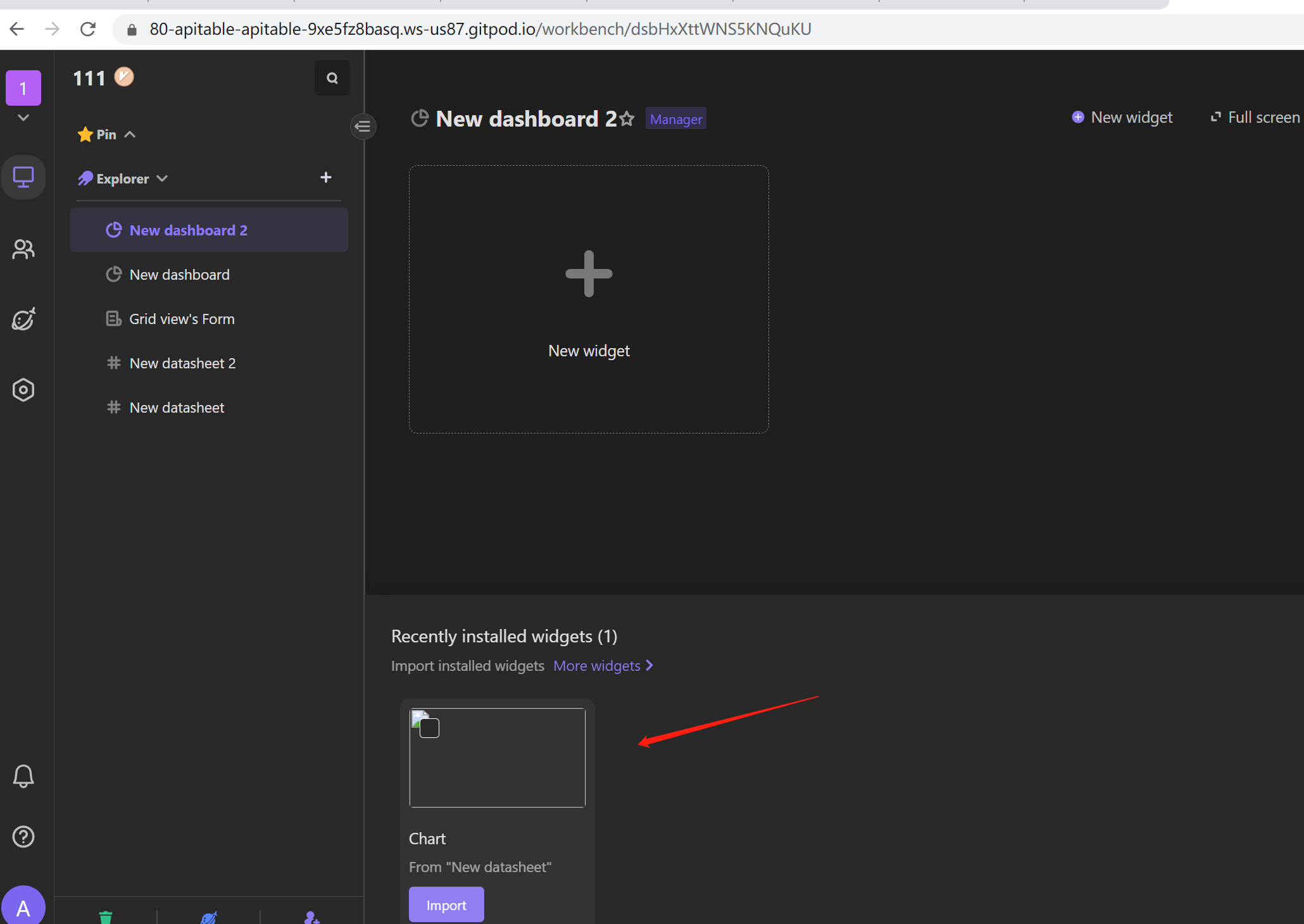Unpin by clicking the Pin star

[x=86, y=134]
